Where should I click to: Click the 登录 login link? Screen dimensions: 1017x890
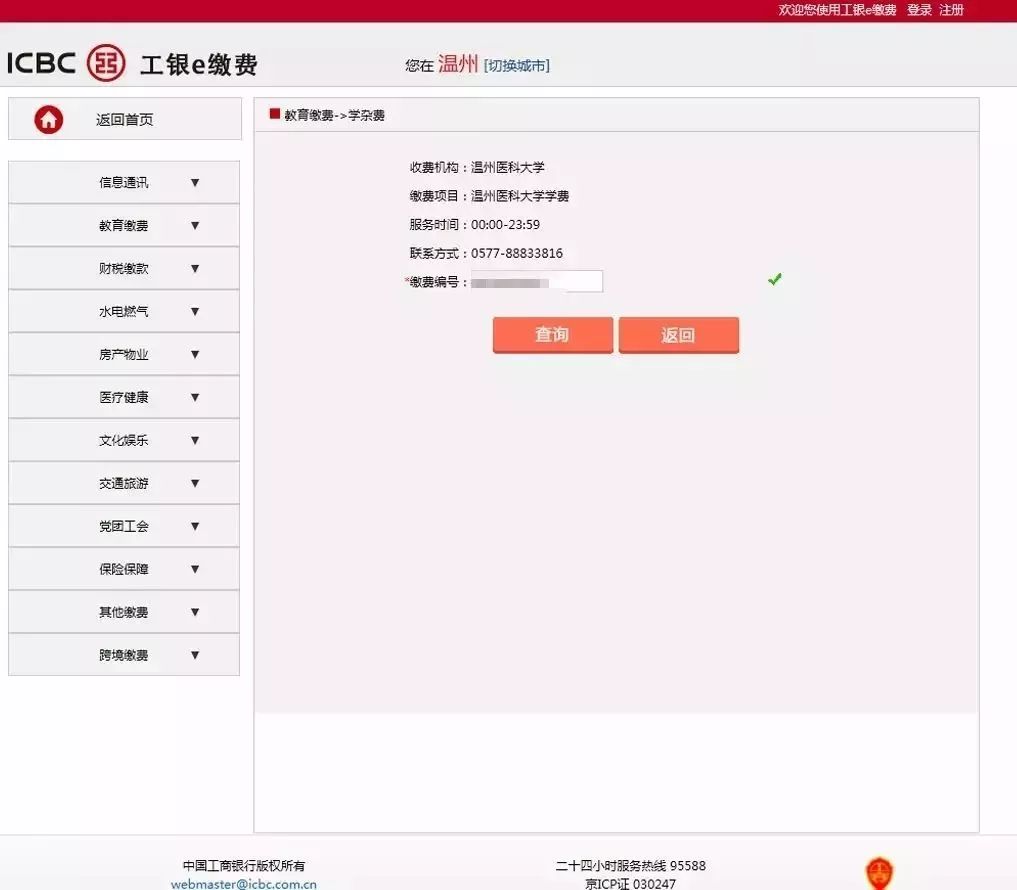click(x=919, y=10)
